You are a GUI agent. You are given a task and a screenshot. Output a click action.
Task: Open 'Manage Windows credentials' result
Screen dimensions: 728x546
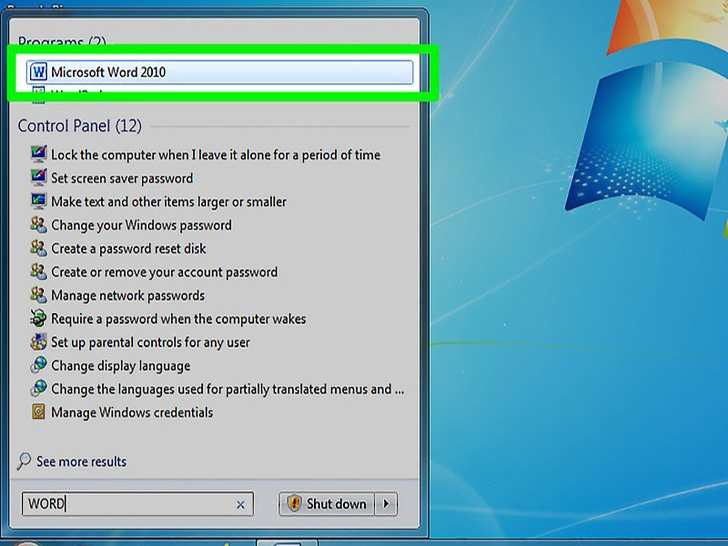132,413
